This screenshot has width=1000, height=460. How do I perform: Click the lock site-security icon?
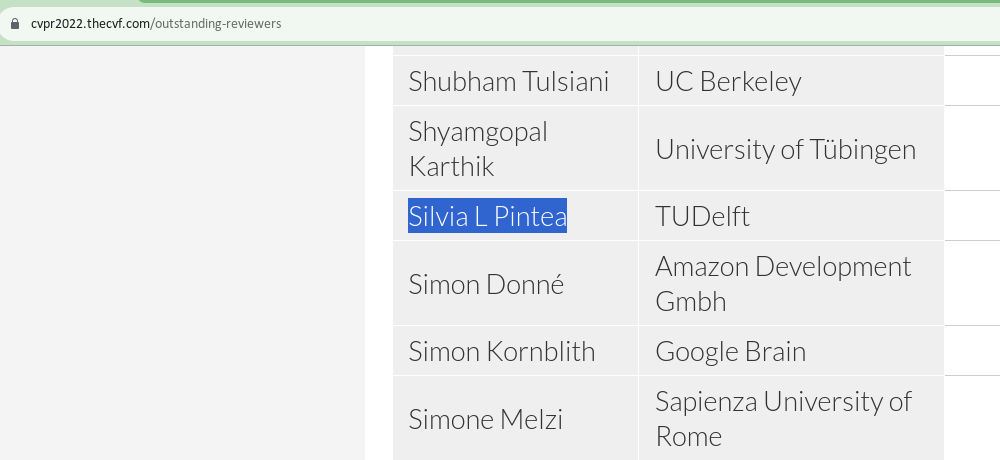[x=15, y=24]
